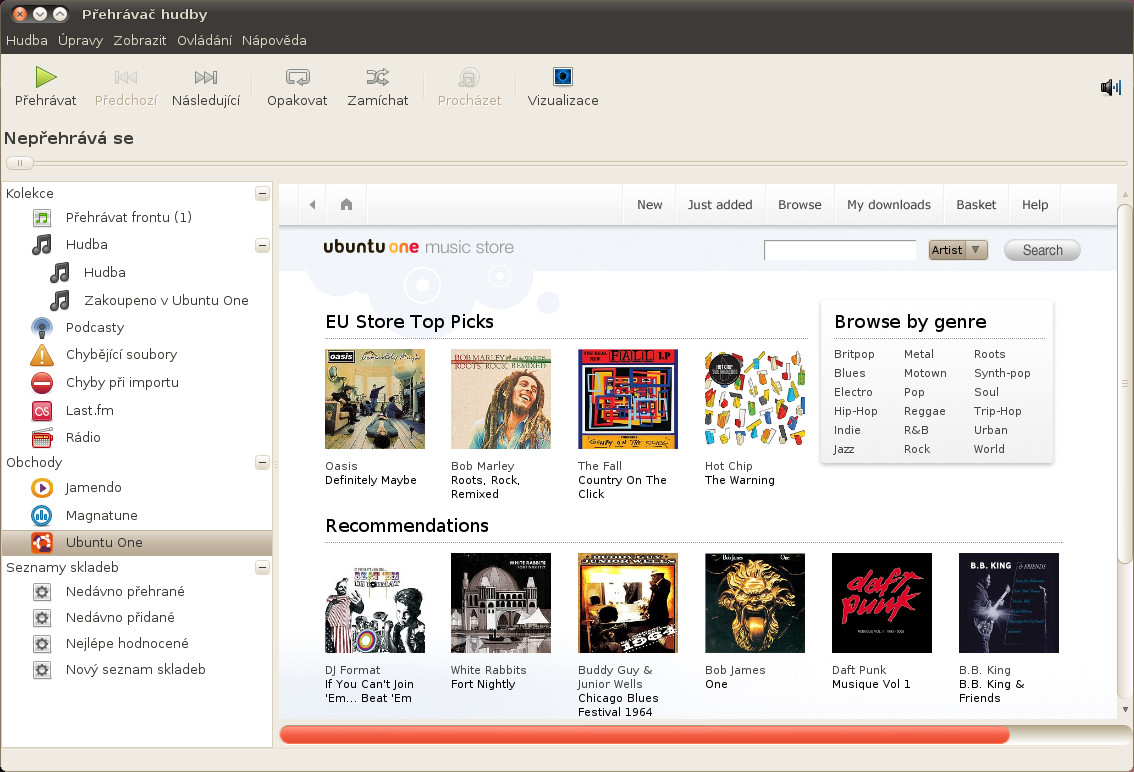Viewport: 1134px width, 772px height.
Task: Browse the Motown genre
Action: [925, 373]
